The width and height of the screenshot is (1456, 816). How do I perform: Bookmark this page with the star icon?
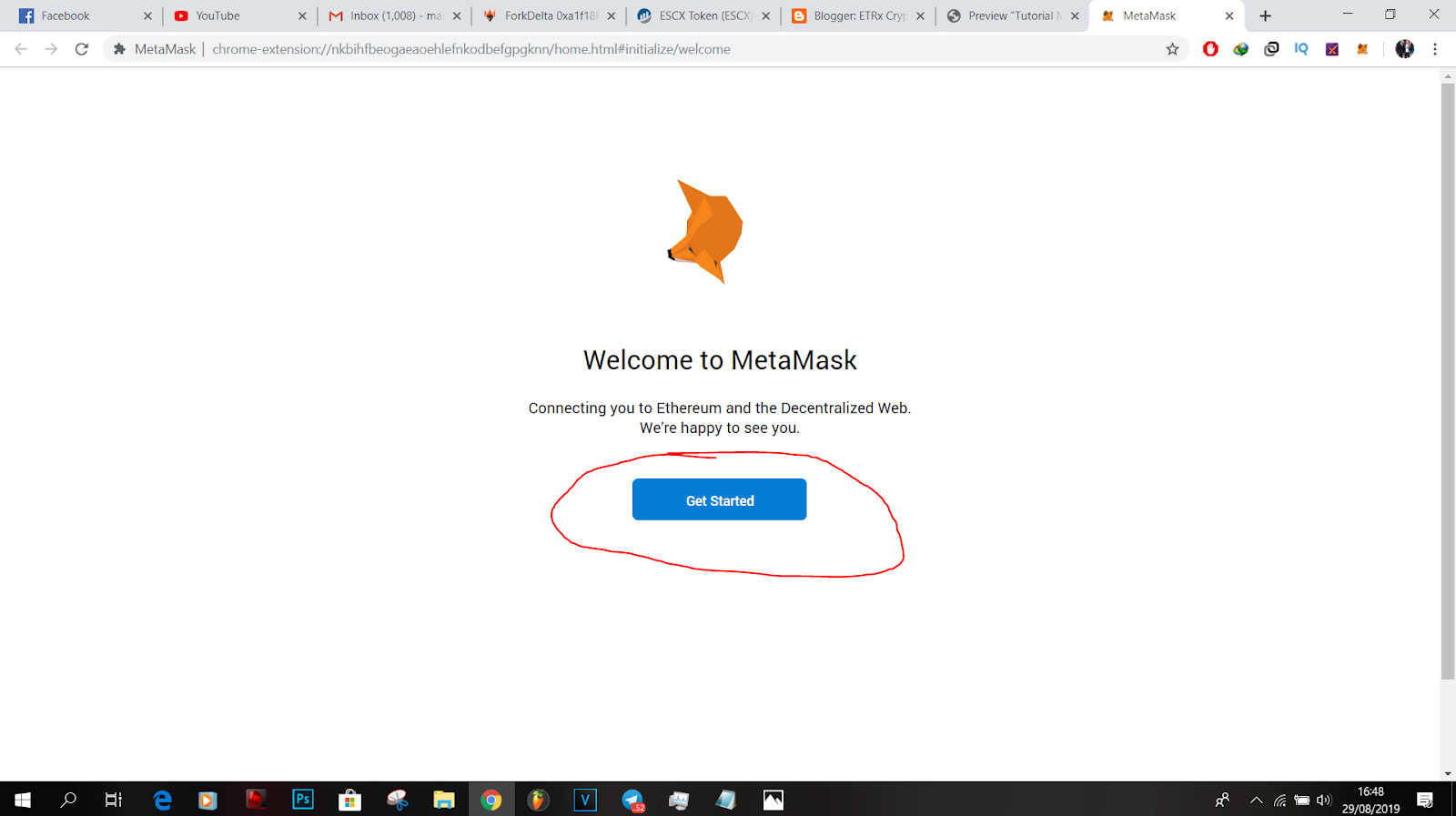click(x=1172, y=49)
